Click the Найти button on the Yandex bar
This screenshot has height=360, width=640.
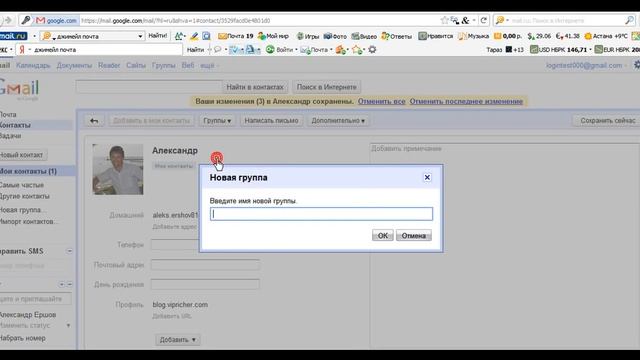click(195, 50)
